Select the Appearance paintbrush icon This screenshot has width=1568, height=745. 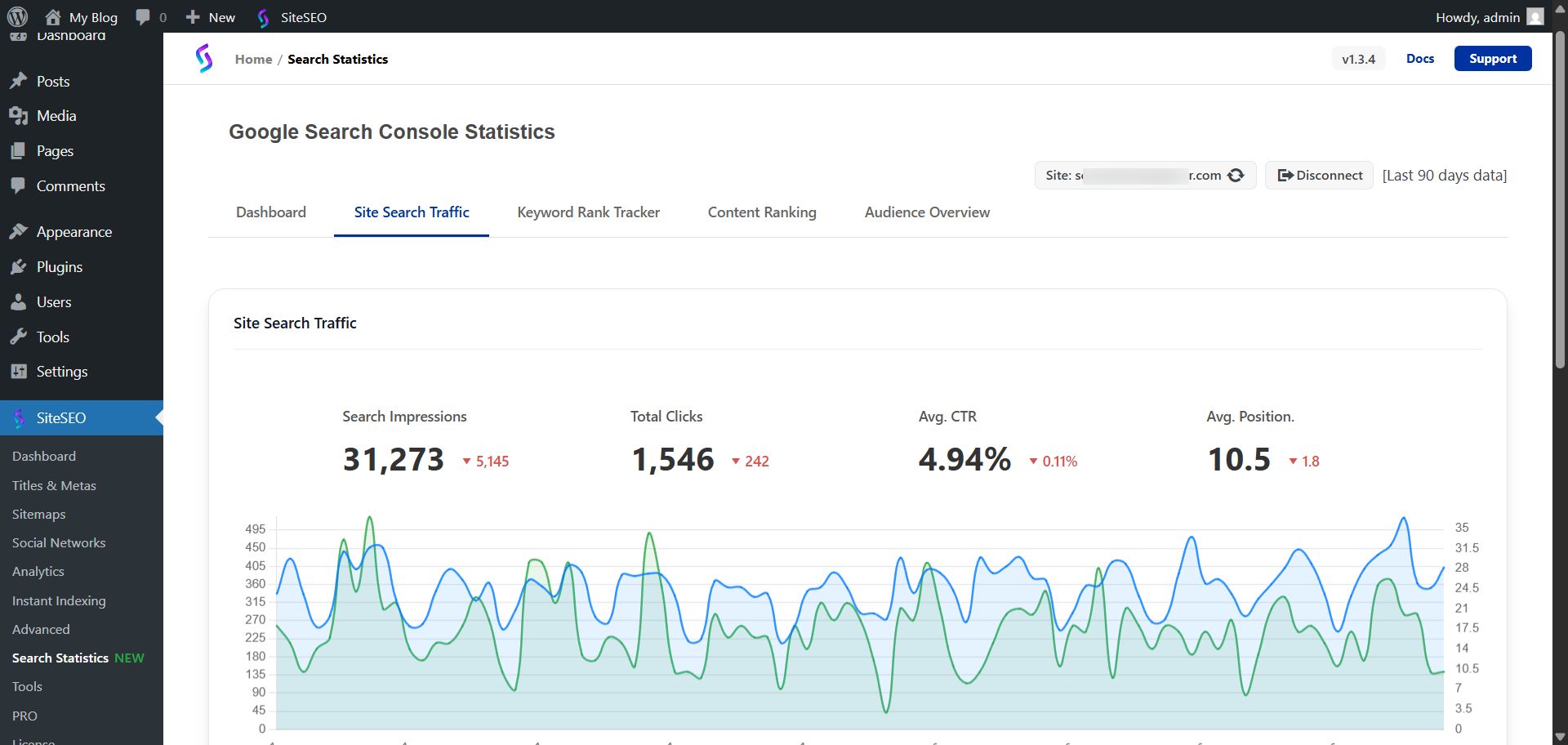pyautogui.click(x=18, y=231)
